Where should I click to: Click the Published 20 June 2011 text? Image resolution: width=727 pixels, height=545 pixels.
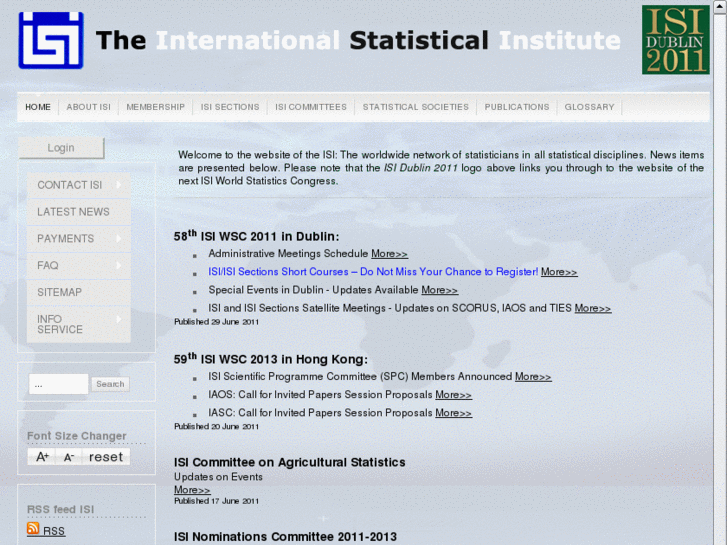pyautogui.click(x=217, y=427)
